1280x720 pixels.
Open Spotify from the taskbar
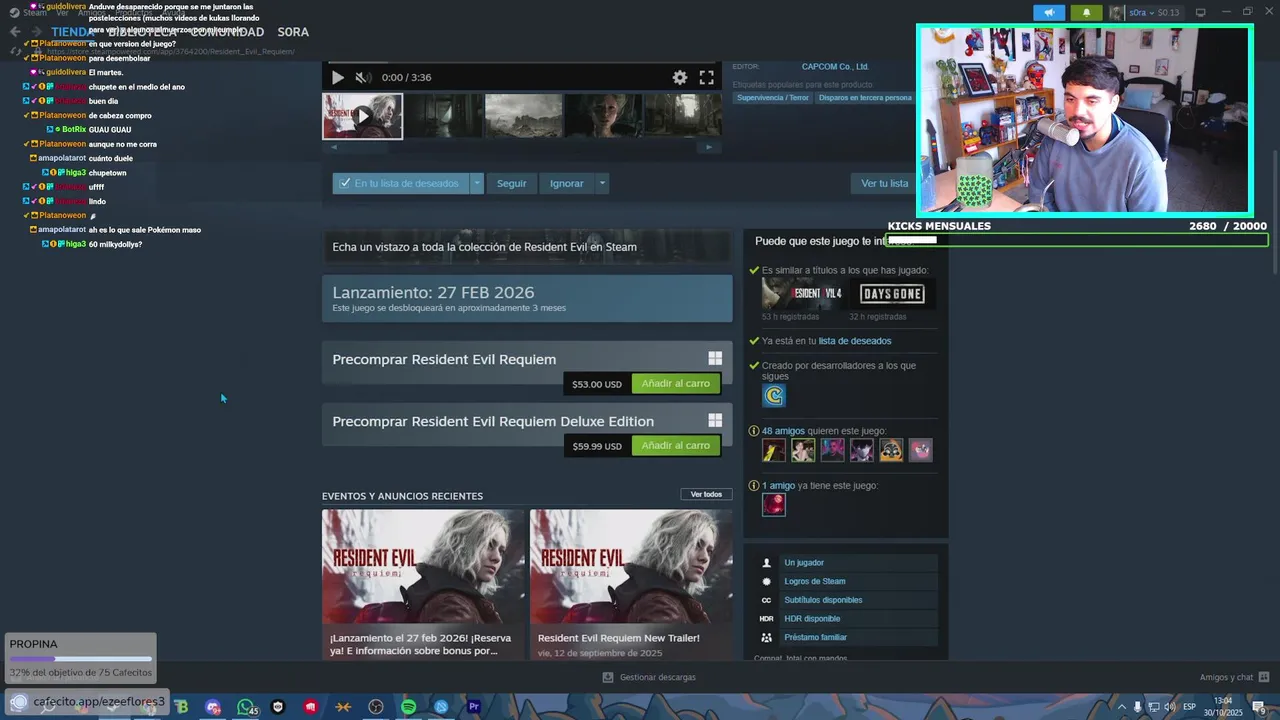(408, 707)
